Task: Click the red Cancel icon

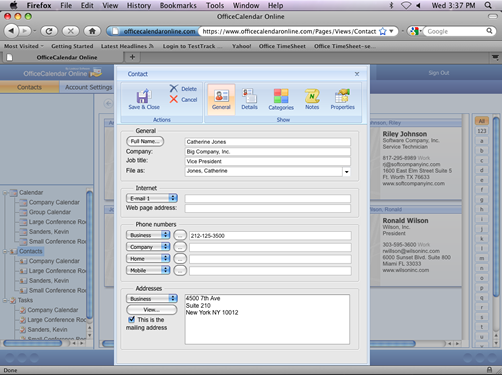Action: tap(174, 99)
